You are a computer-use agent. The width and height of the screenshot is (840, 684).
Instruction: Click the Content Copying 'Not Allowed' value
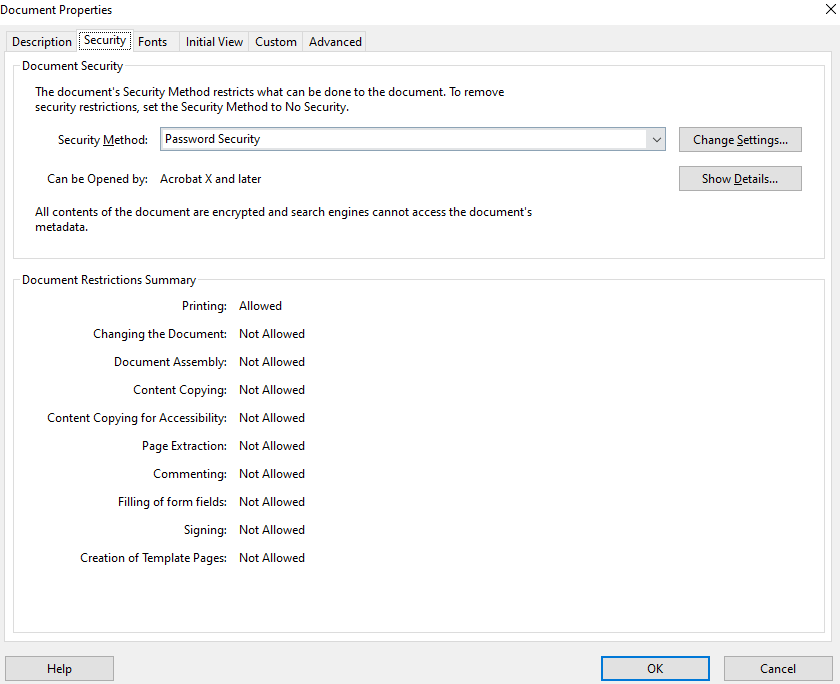pos(272,390)
